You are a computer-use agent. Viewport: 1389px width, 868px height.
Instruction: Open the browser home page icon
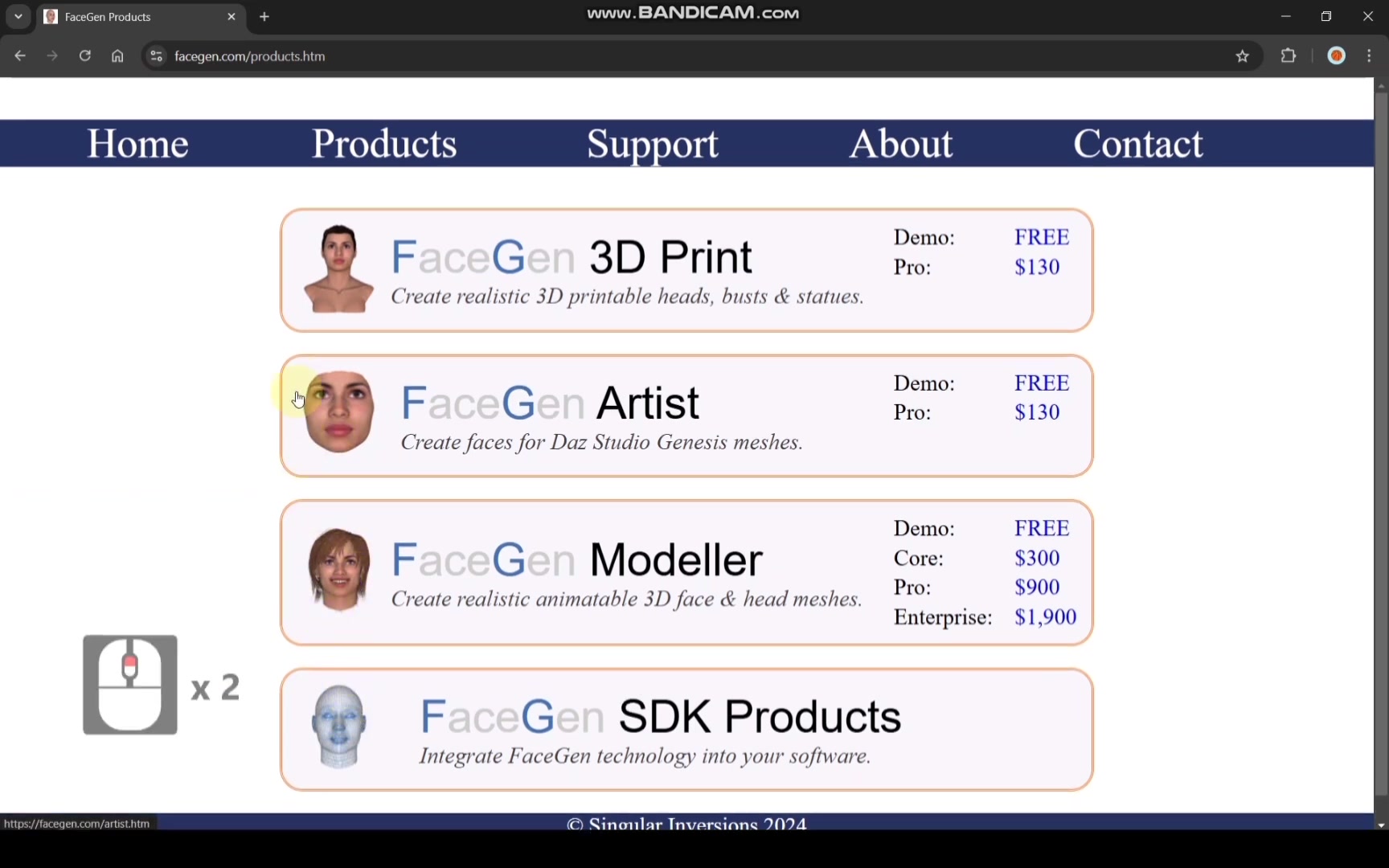click(x=117, y=56)
